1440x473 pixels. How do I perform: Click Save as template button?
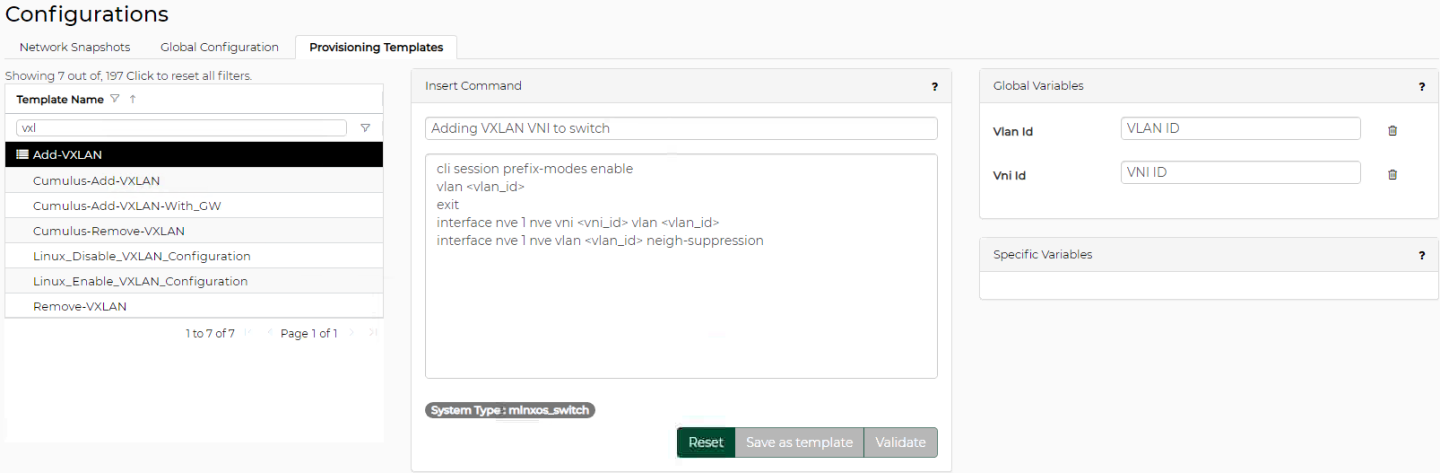pyautogui.click(x=799, y=442)
